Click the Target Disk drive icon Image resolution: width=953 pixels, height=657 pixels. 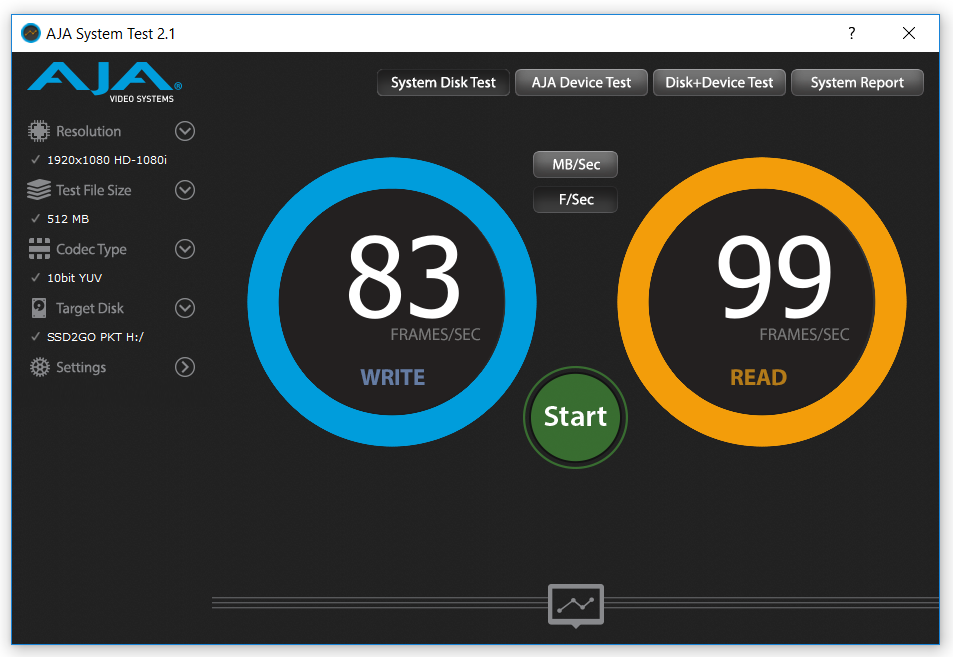(x=39, y=308)
